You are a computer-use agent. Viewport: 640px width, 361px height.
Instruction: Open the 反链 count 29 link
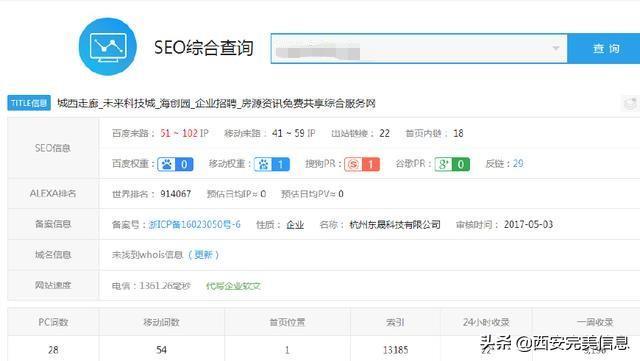tap(518, 164)
